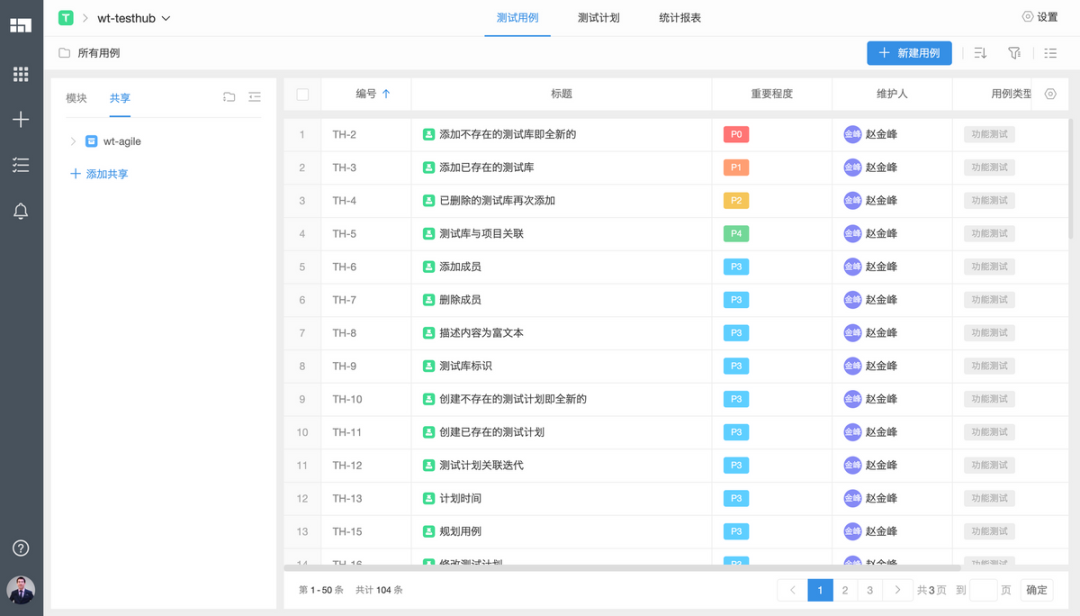The image size is (1080, 616).
Task: Open notifications bell icon
Action: point(21,211)
